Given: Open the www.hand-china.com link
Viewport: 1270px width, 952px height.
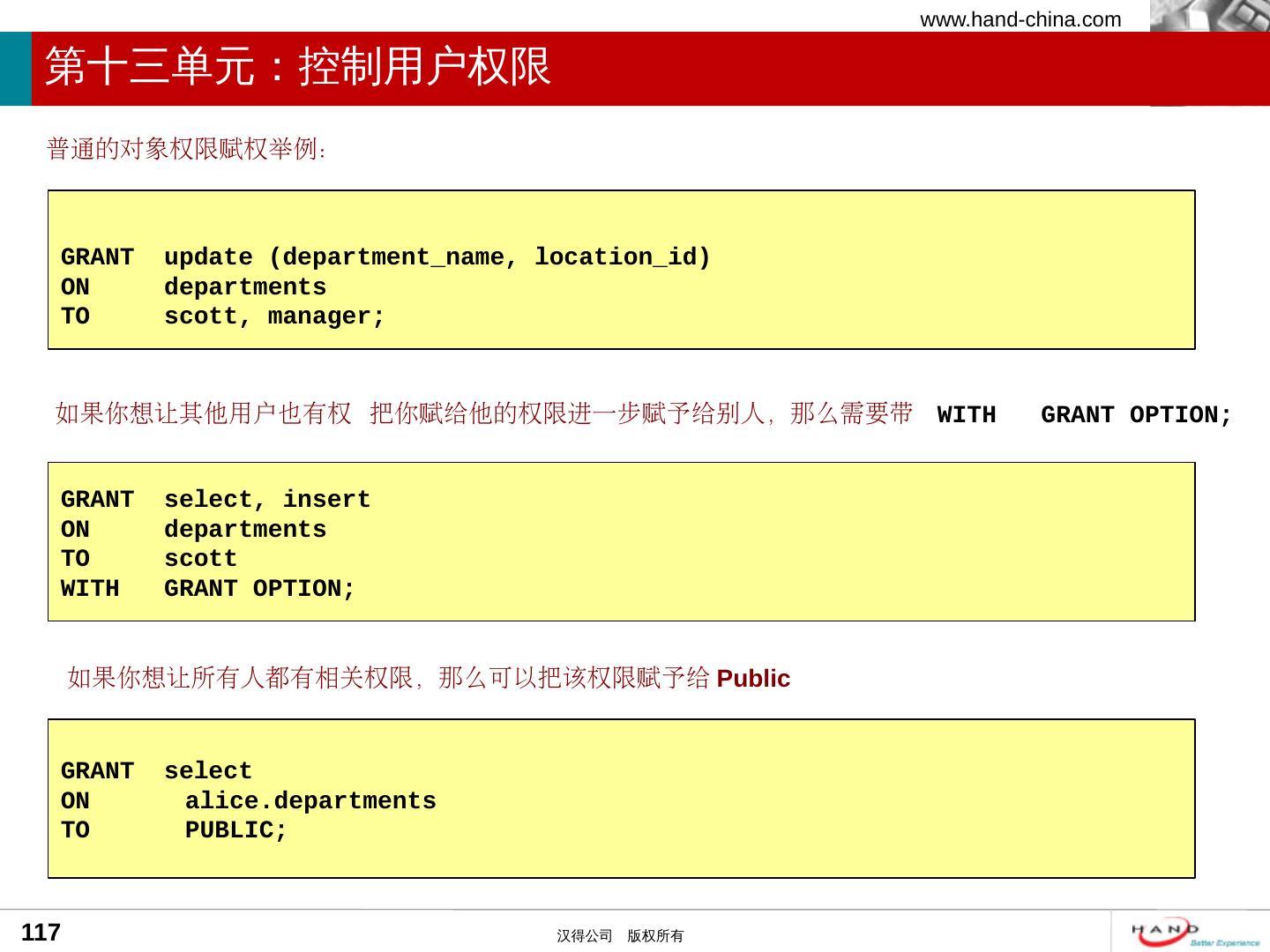Looking at the screenshot, I should coord(1020,19).
